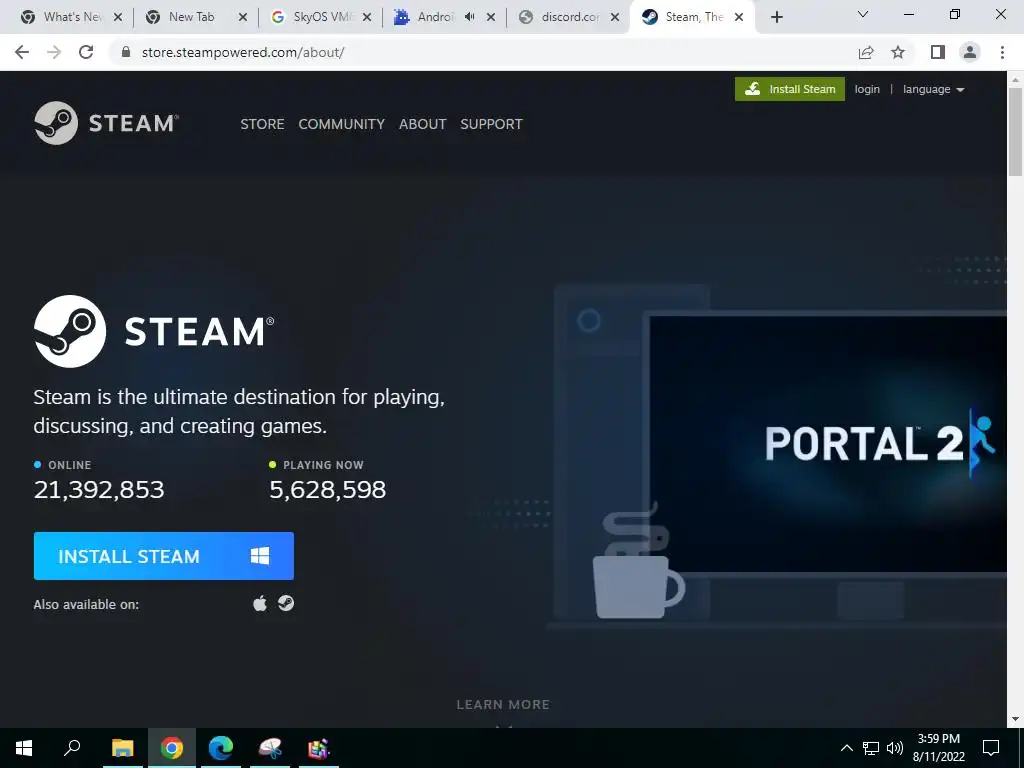Mute the Android tab's audio speaker icon
This screenshot has width=1024, height=768.
(470, 17)
